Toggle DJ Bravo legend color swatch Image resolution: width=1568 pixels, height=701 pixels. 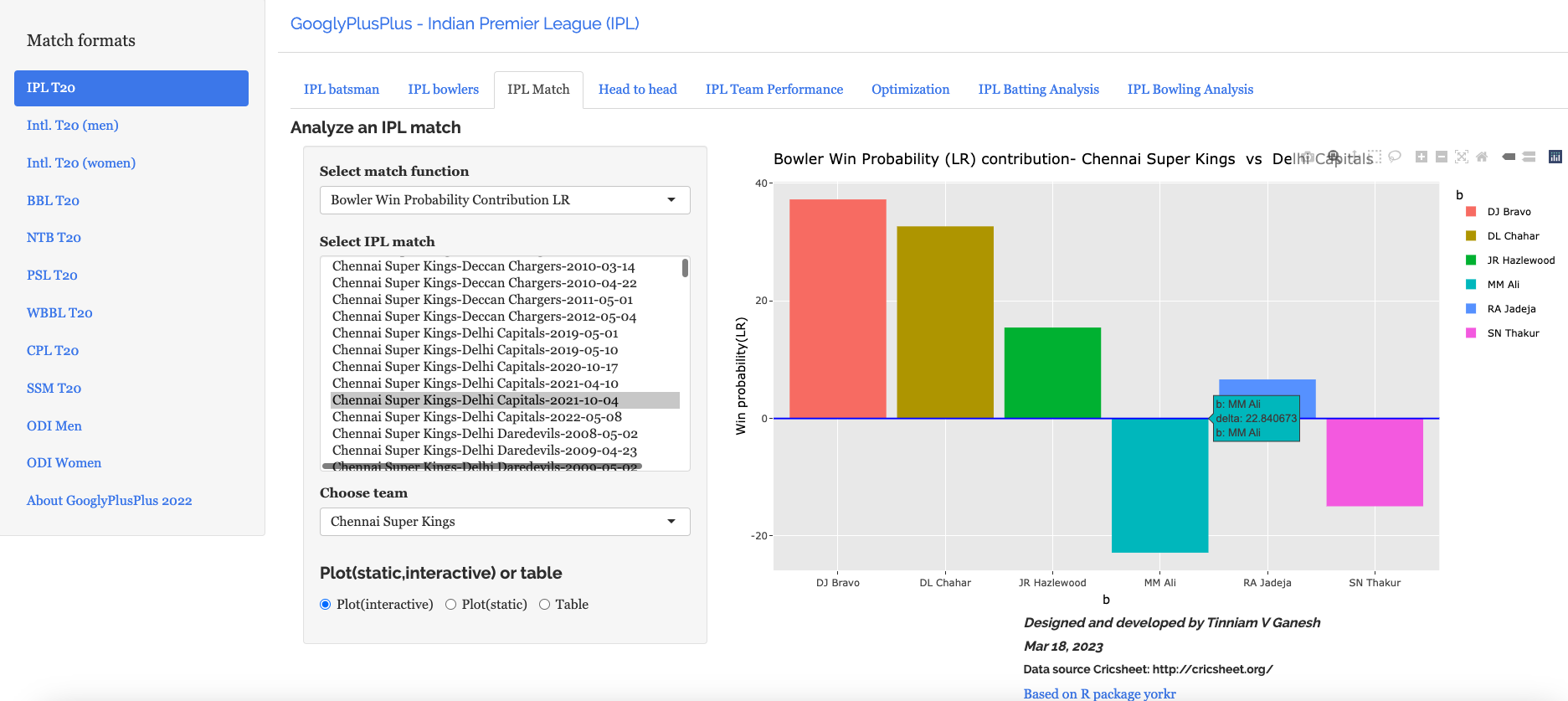click(1471, 212)
